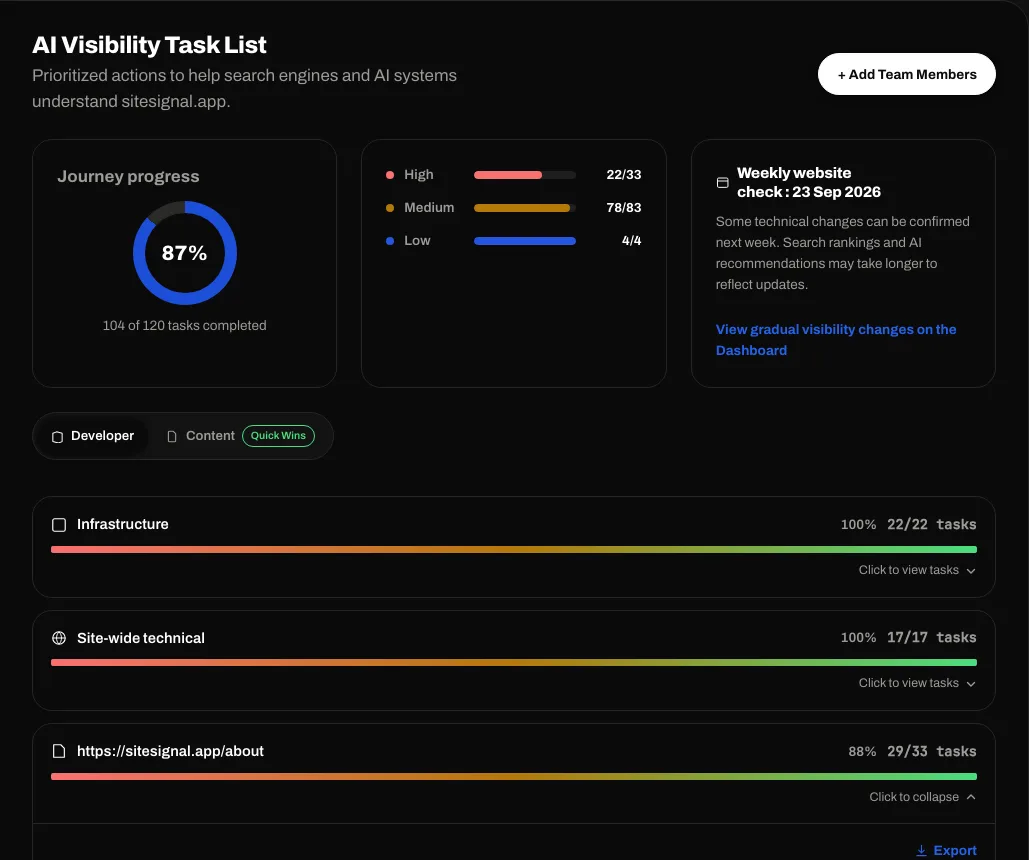The height and width of the screenshot is (860, 1029).
Task: Click the Medium priority label
Action: coord(429,207)
